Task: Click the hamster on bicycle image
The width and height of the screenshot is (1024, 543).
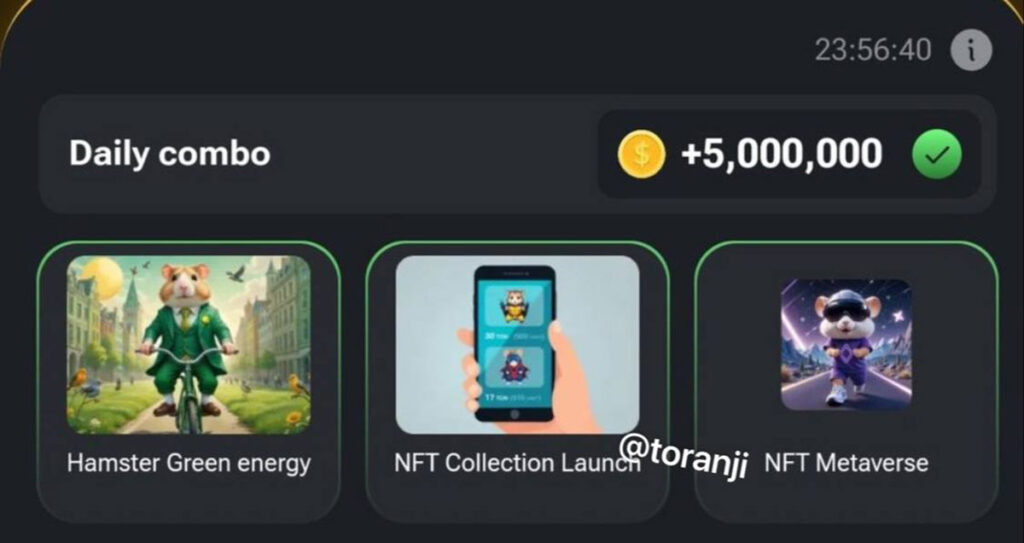Action: [189, 344]
